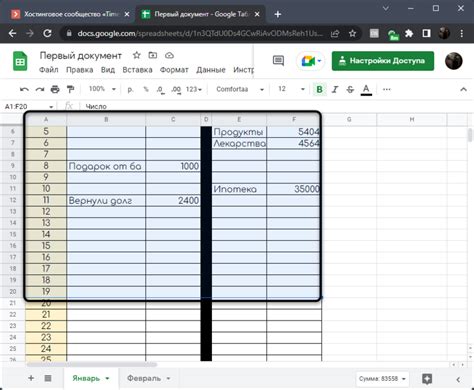Increase decimal places button
Image resolution: width=474 pixels, height=390 pixels.
(176, 89)
